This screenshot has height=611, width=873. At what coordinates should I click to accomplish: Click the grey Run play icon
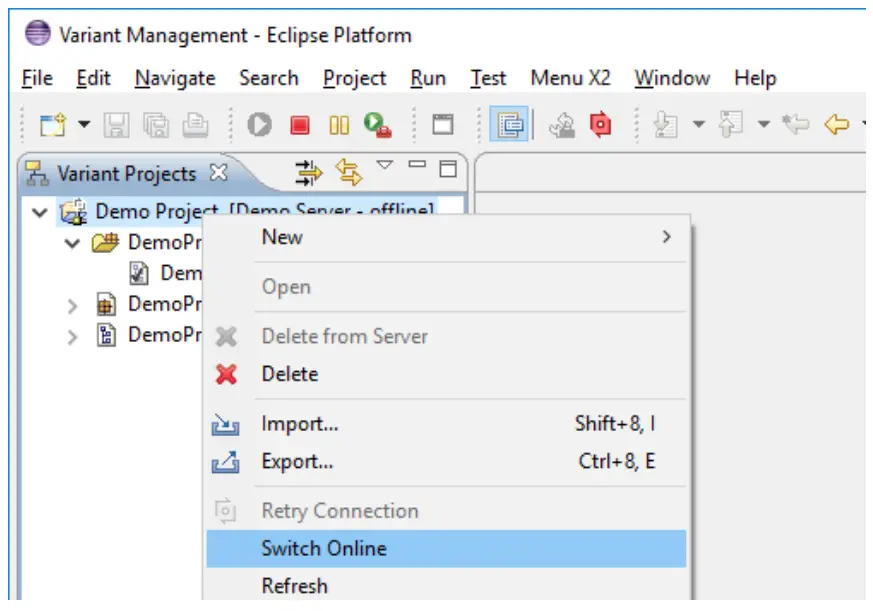pyautogui.click(x=259, y=124)
